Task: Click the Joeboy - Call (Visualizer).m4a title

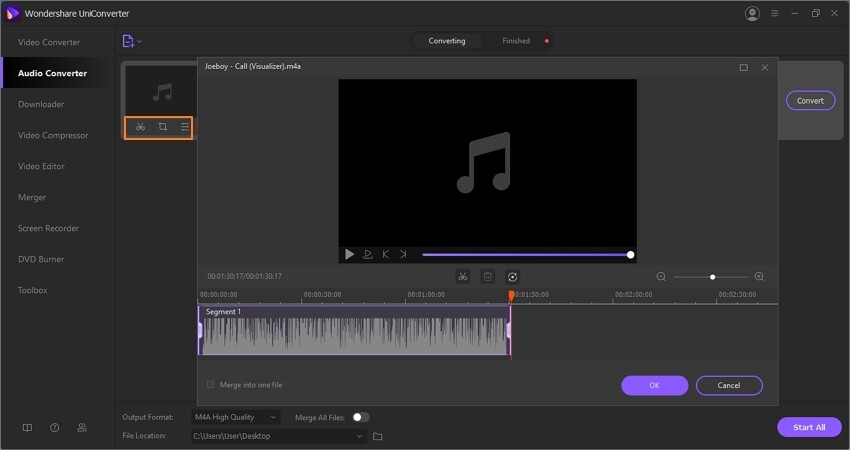Action: point(253,66)
